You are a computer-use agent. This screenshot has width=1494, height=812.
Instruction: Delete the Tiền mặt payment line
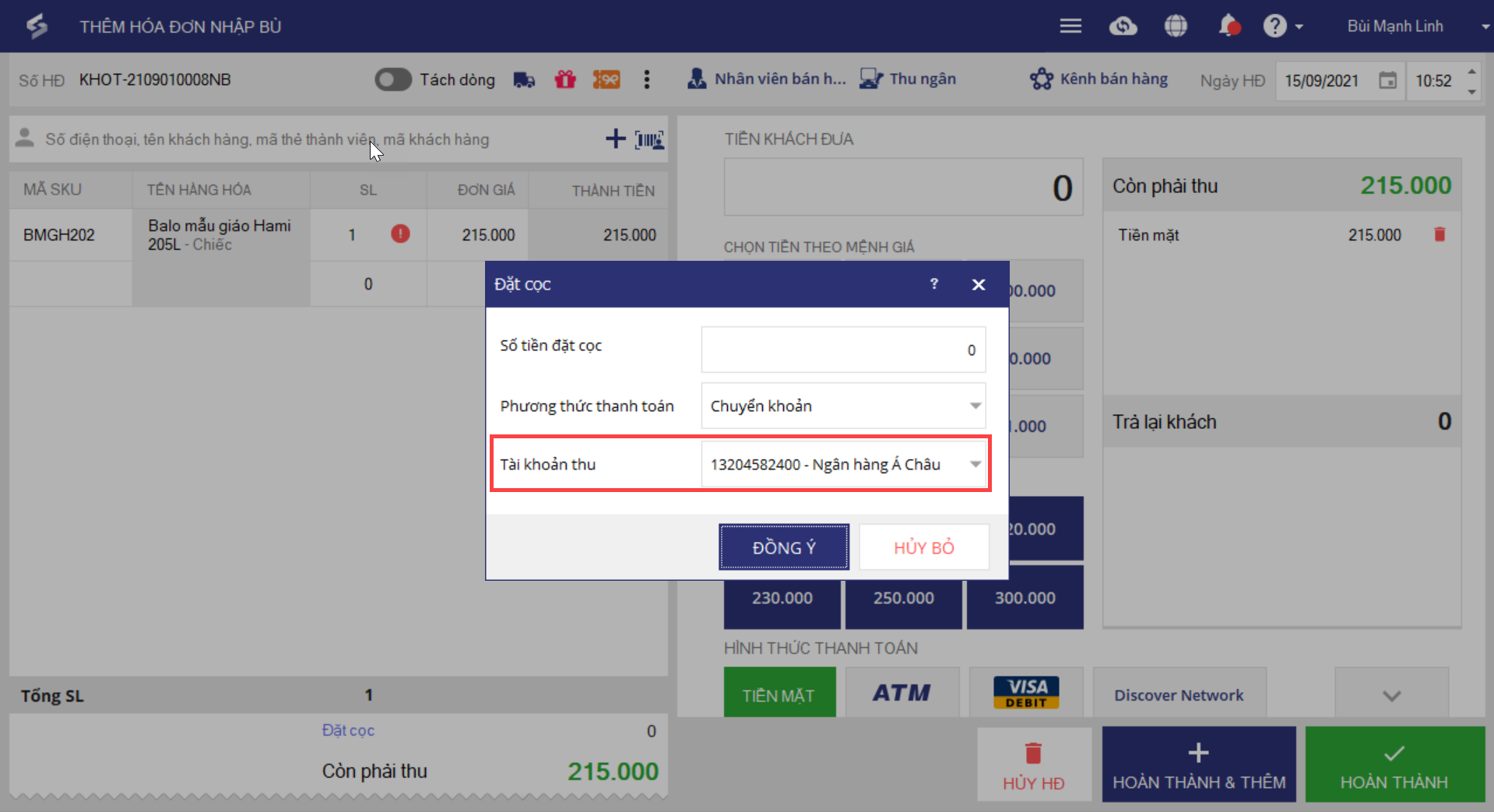(x=1440, y=234)
